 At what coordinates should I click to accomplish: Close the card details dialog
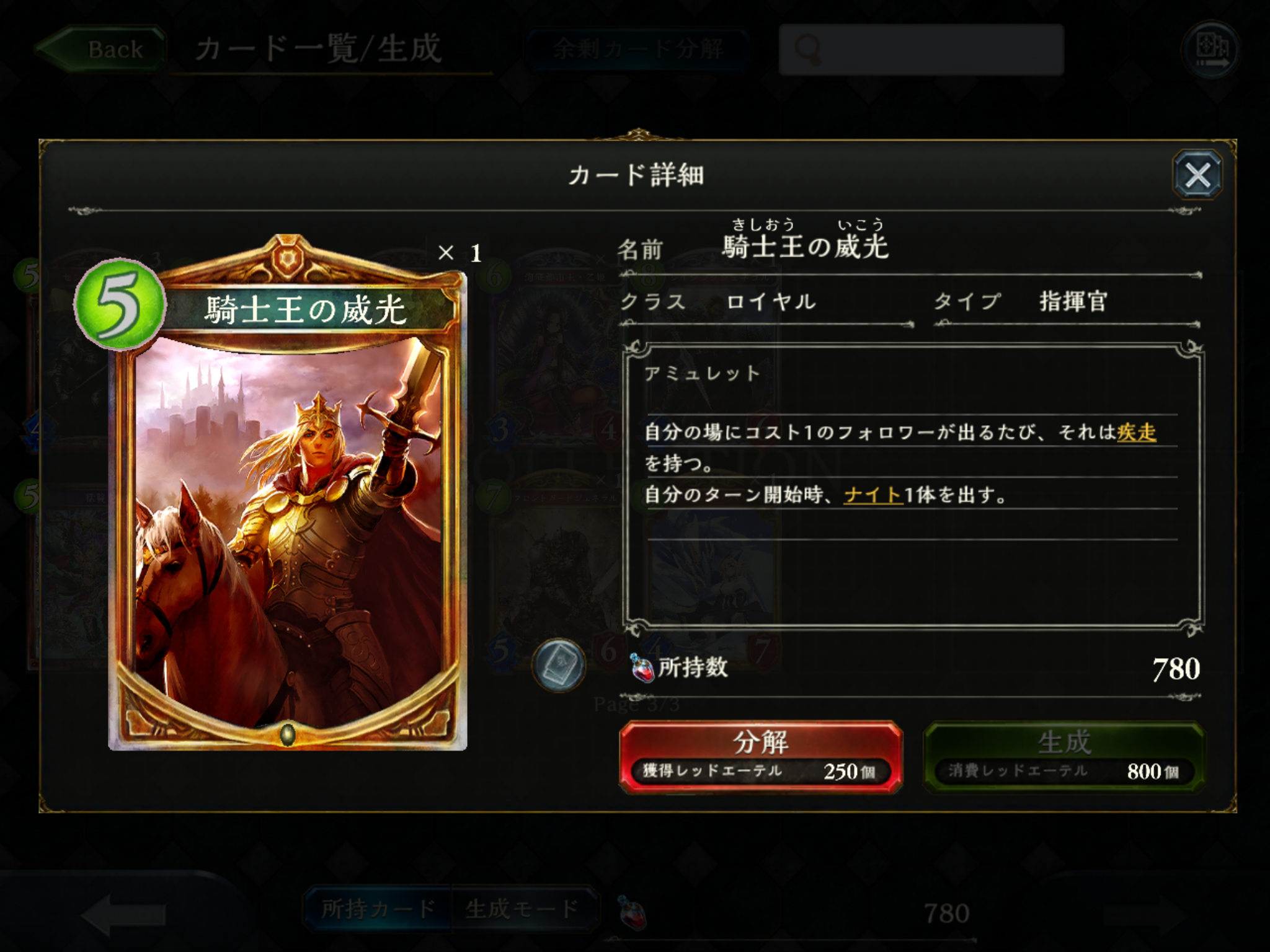click(x=1197, y=175)
